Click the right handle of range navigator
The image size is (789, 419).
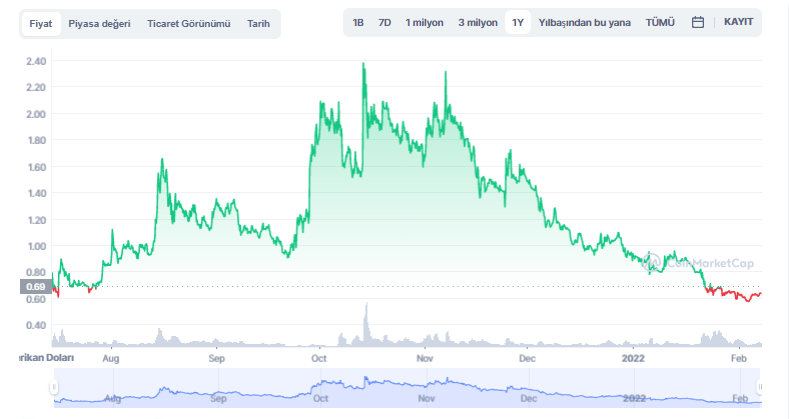(x=760, y=387)
